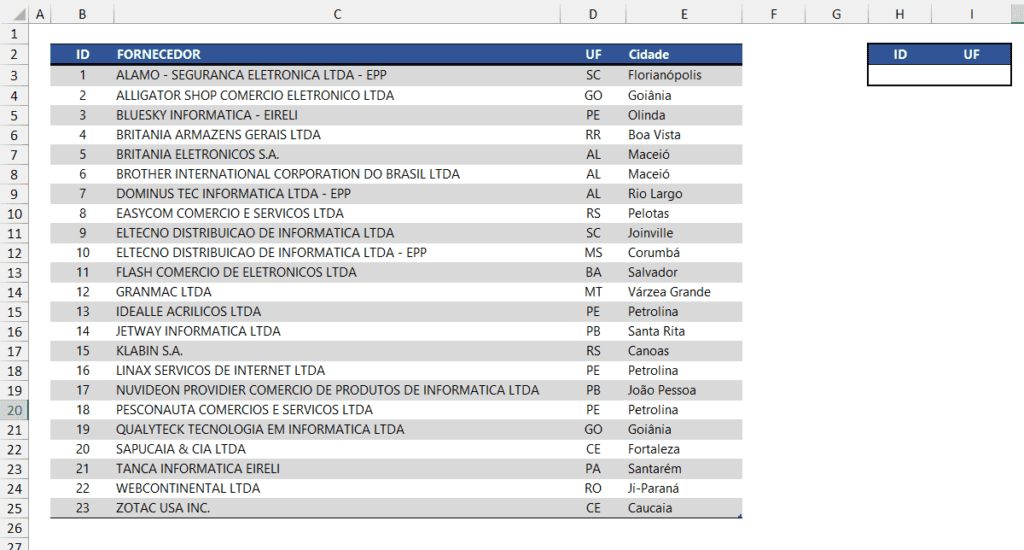The width and height of the screenshot is (1024, 550).
Task: Click the Florianópolis city cell
Action: click(684, 75)
